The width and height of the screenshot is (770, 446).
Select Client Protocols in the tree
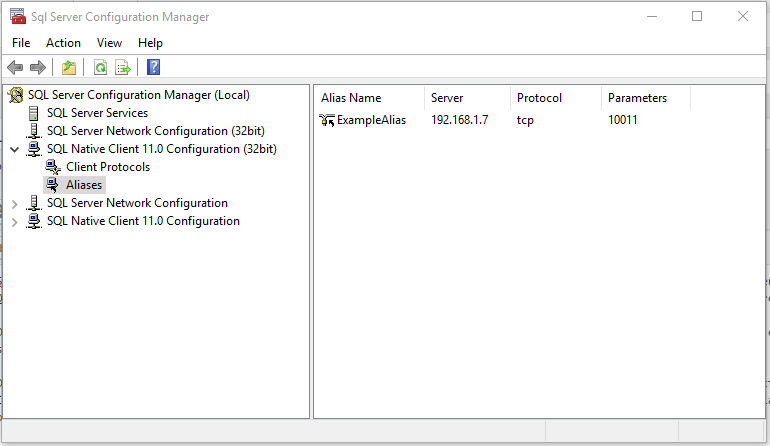[x=108, y=167]
